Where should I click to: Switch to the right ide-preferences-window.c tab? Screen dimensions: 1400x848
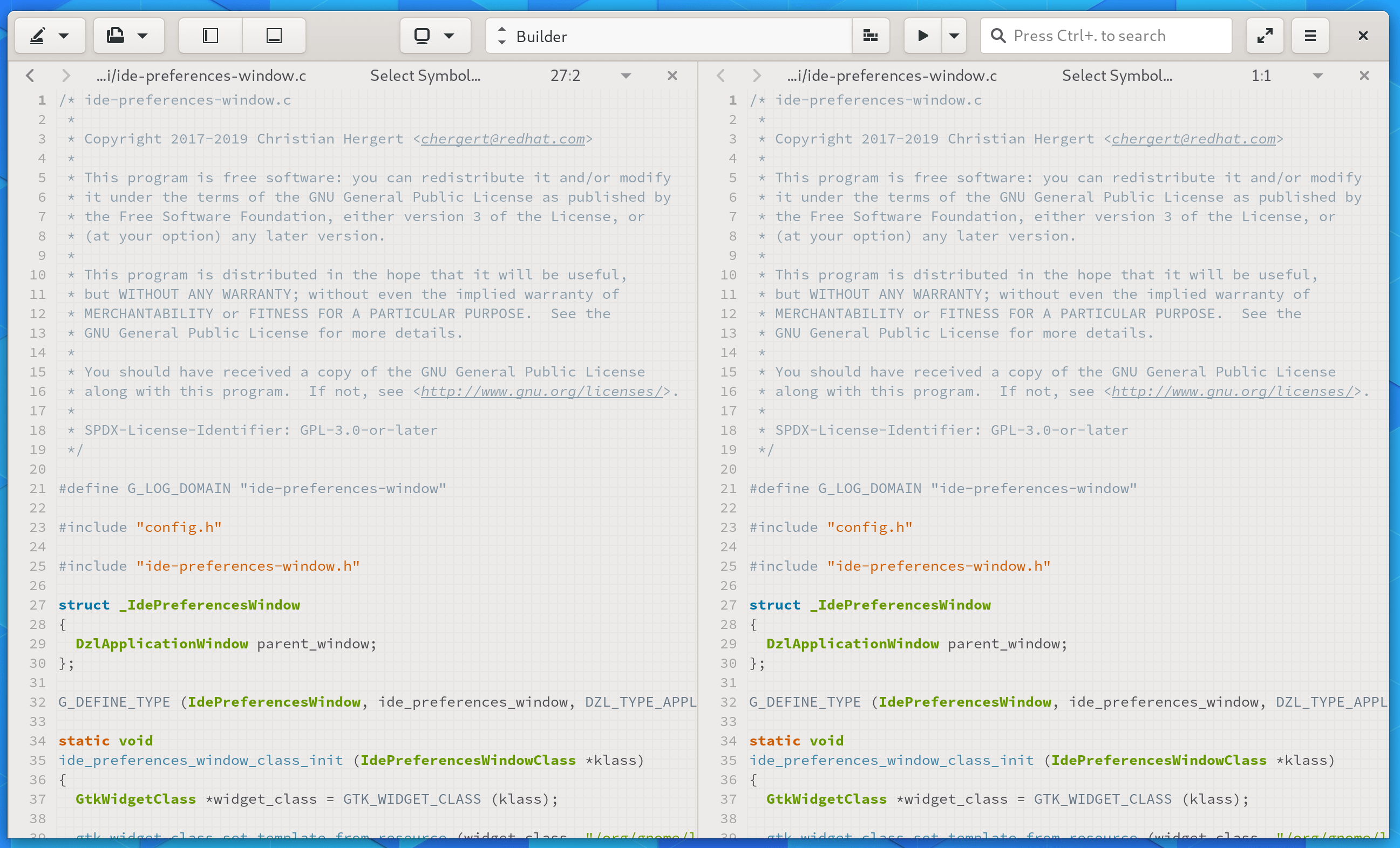(892, 75)
